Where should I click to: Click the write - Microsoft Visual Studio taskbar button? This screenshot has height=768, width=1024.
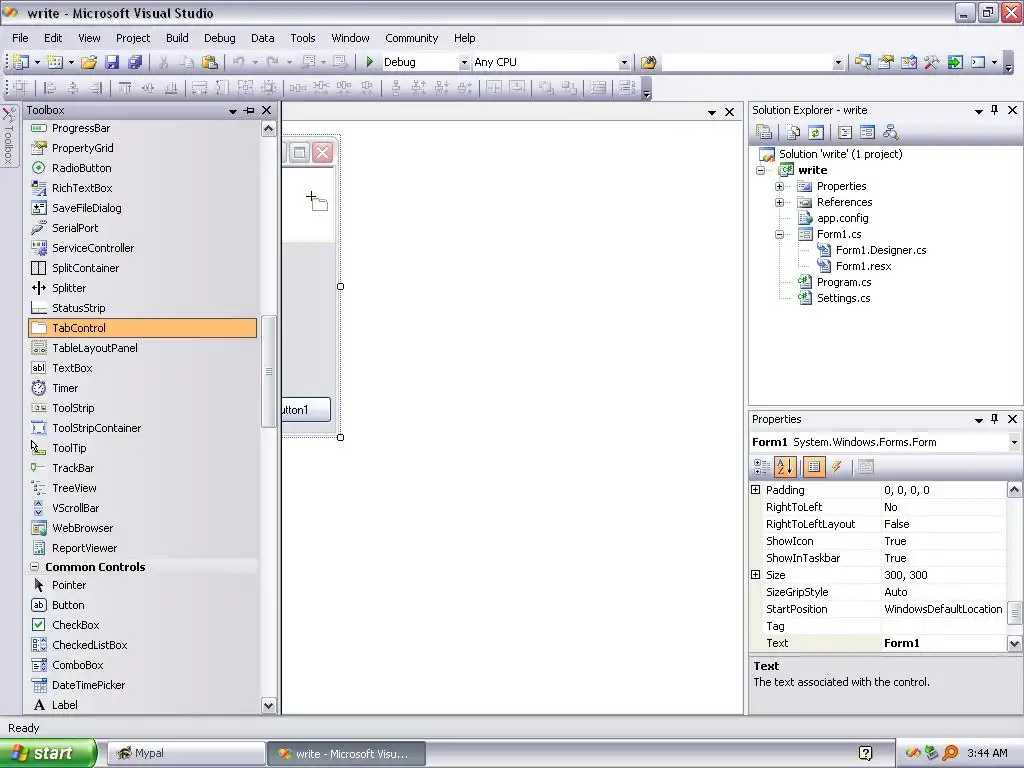pyautogui.click(x=346, y=753)
